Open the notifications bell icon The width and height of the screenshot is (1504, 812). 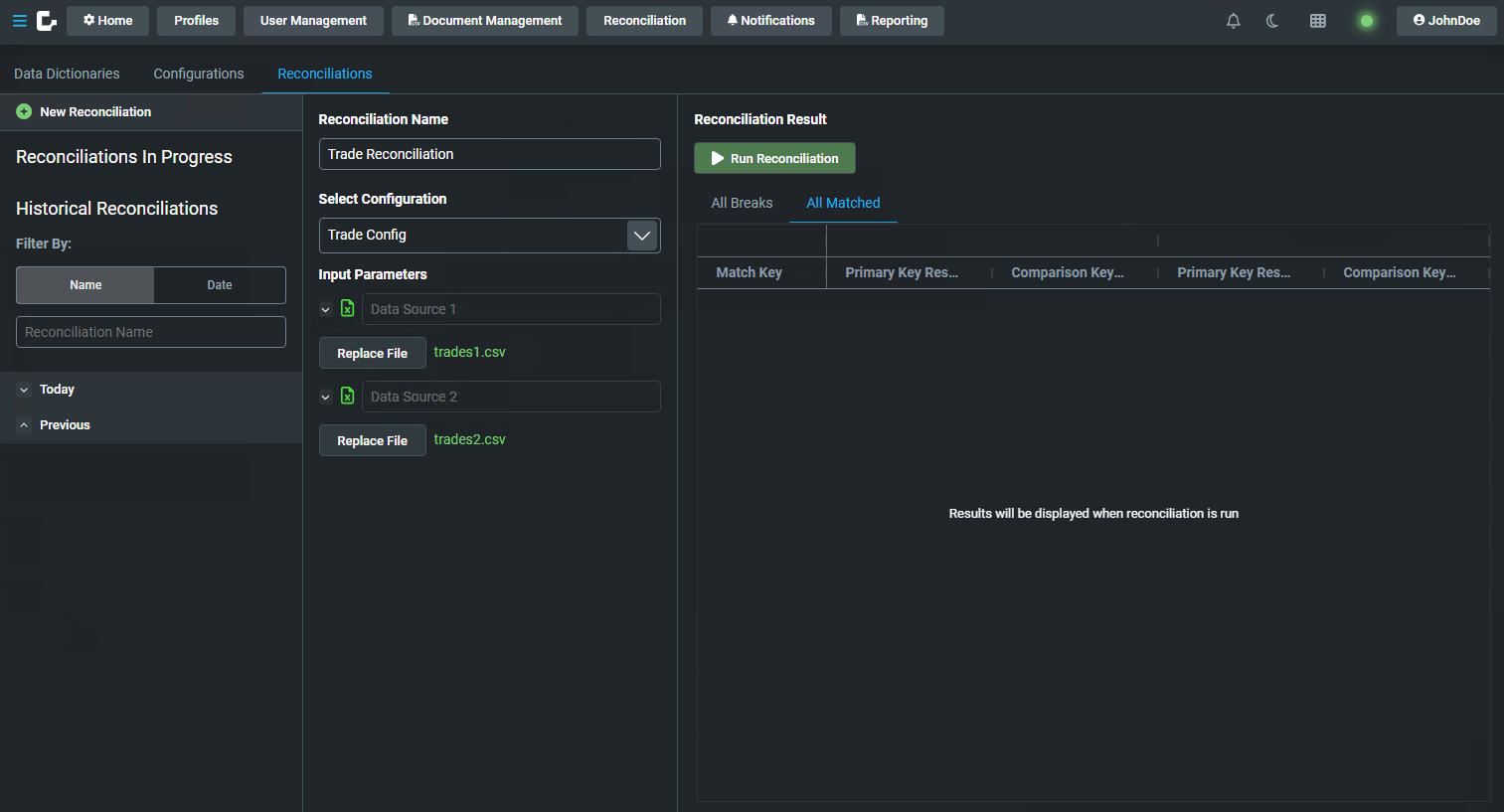(1233, 21)
